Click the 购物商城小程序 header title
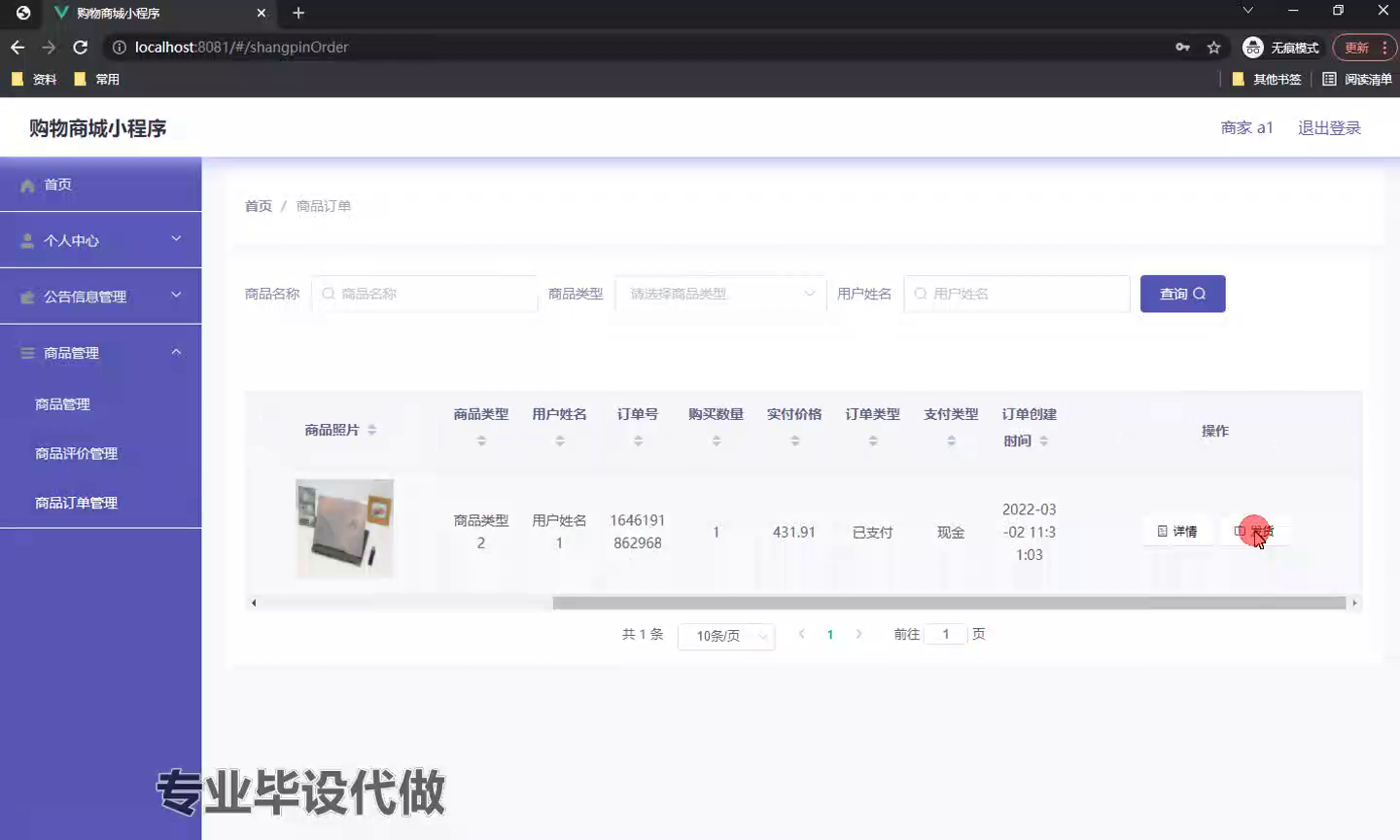The width and height of the screenshot is (1400, 840). pyautogui.click(x=97, y=128)
